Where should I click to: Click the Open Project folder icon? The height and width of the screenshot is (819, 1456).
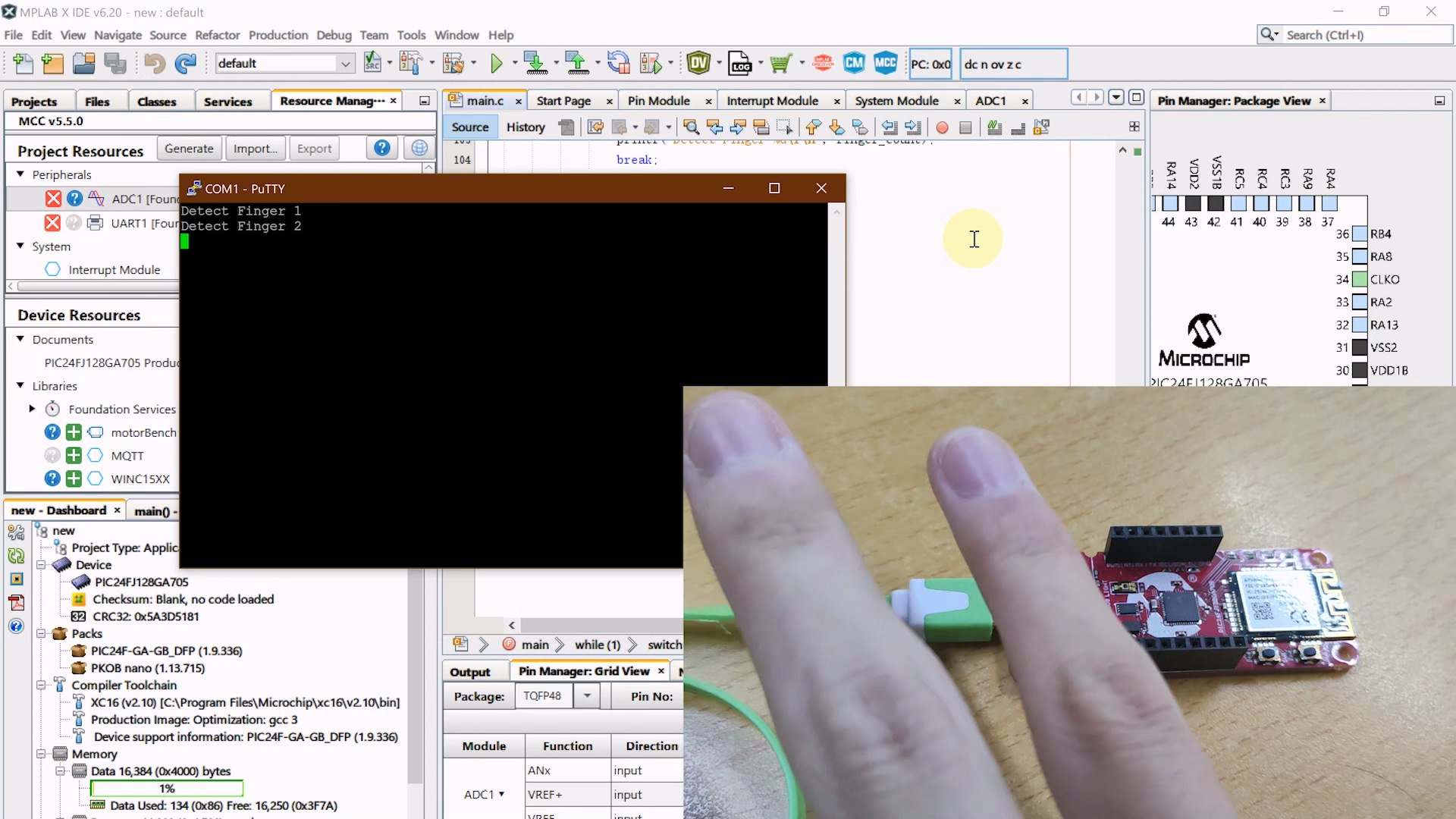[x=83, y=64]
